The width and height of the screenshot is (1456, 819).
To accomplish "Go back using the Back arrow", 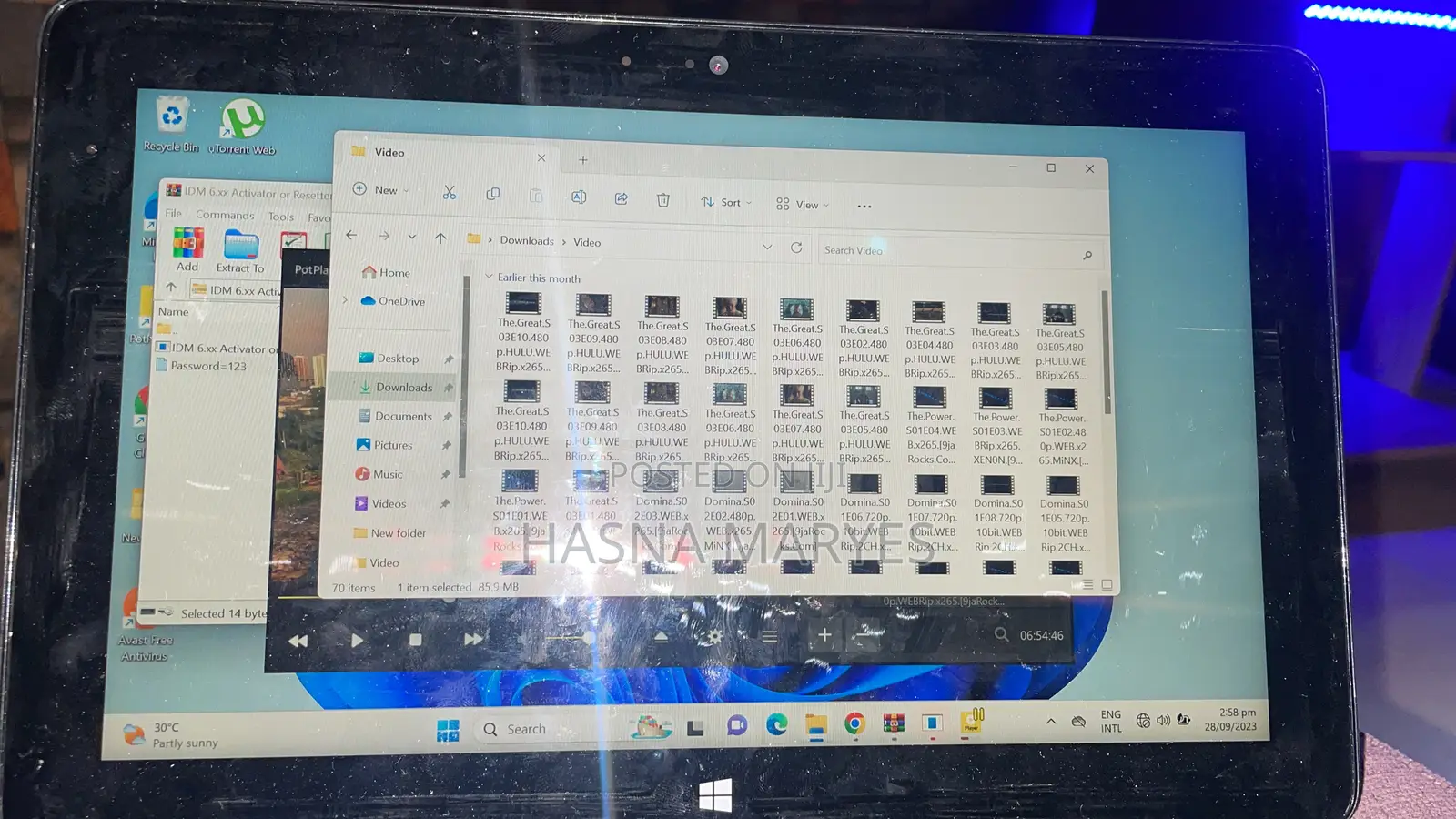I will point(351,235).
